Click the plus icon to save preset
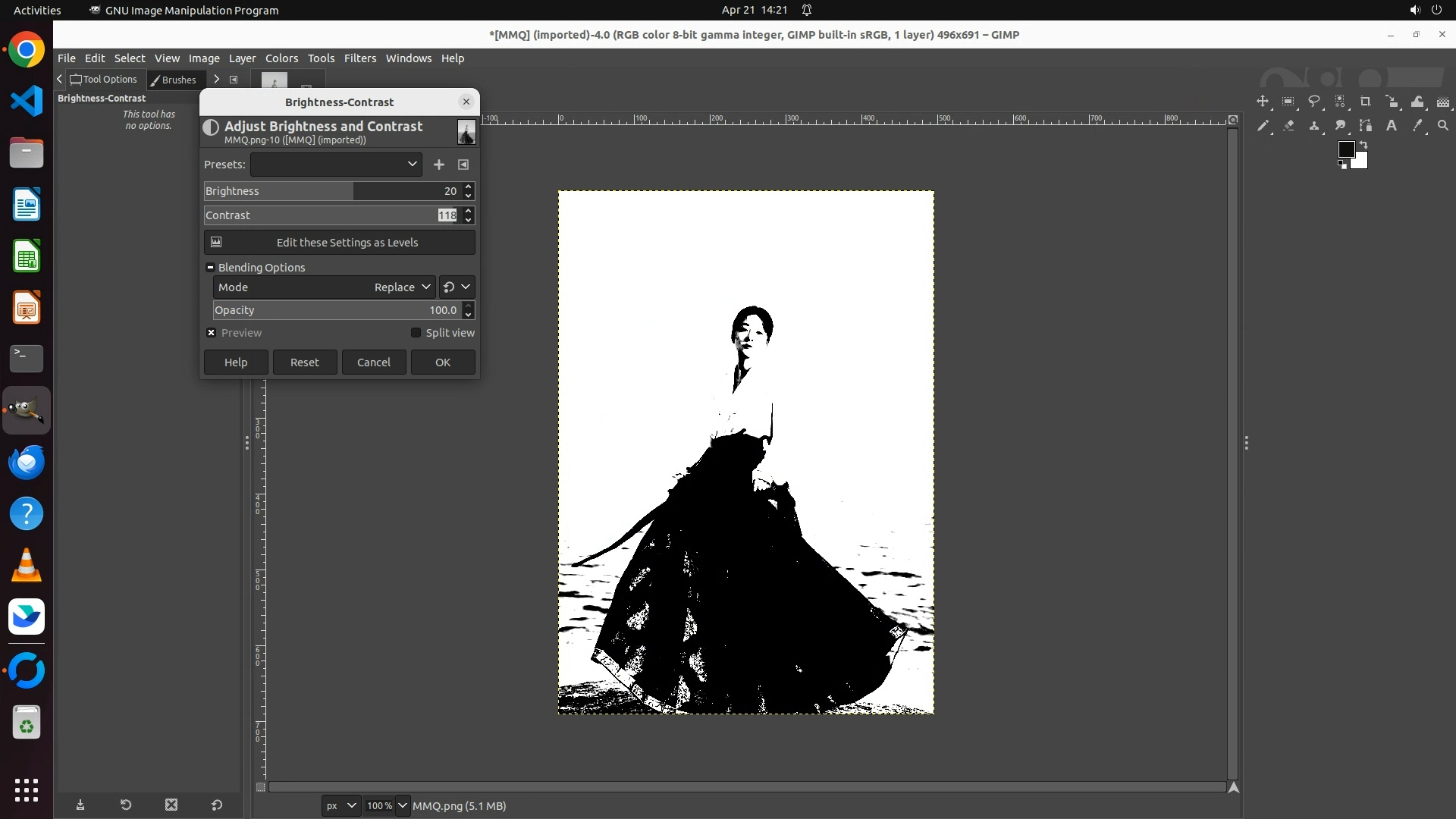 [x=438, y=165]
